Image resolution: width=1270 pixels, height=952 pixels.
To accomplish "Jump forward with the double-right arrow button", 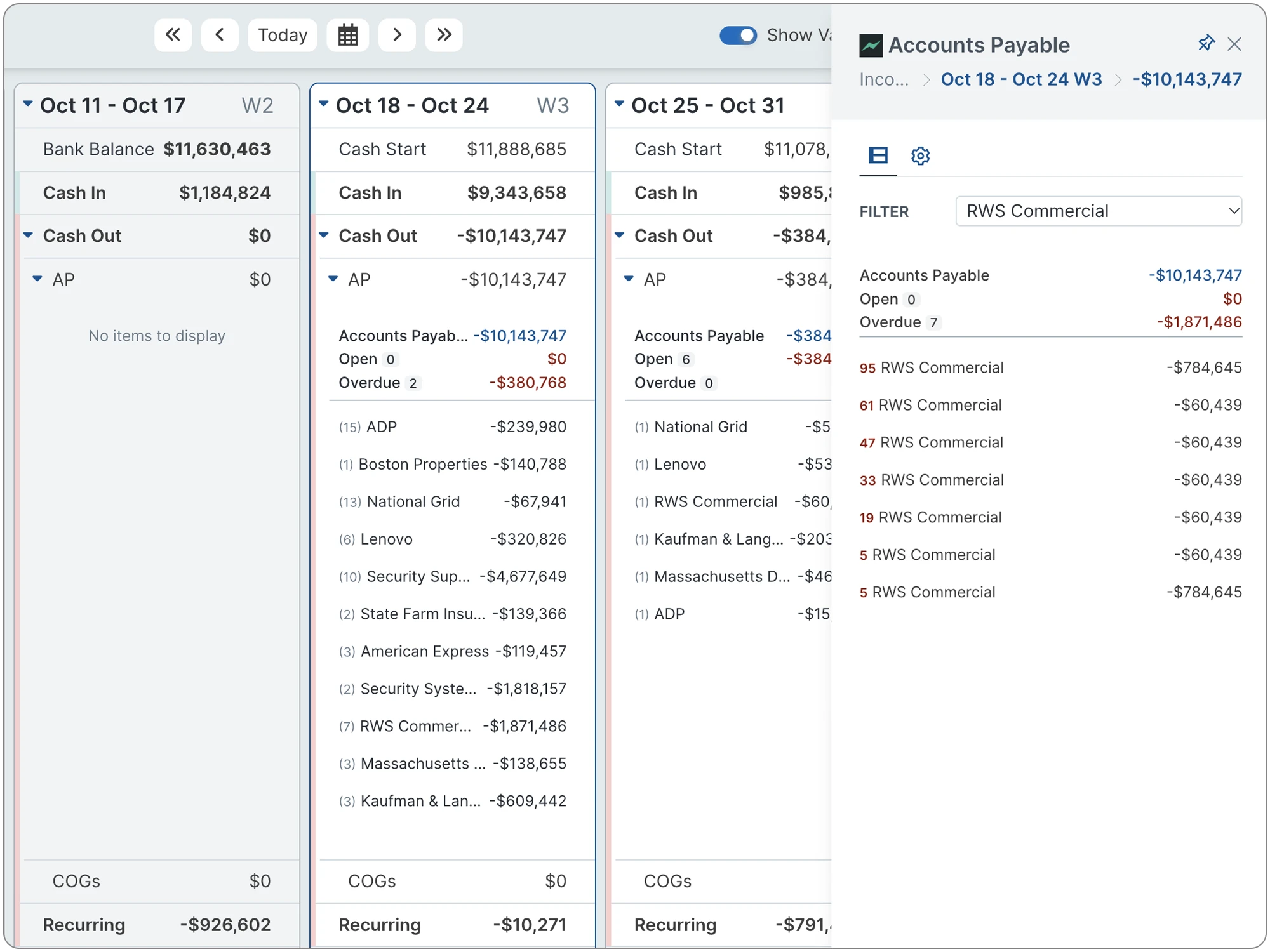I will click(x=444, y=34).
